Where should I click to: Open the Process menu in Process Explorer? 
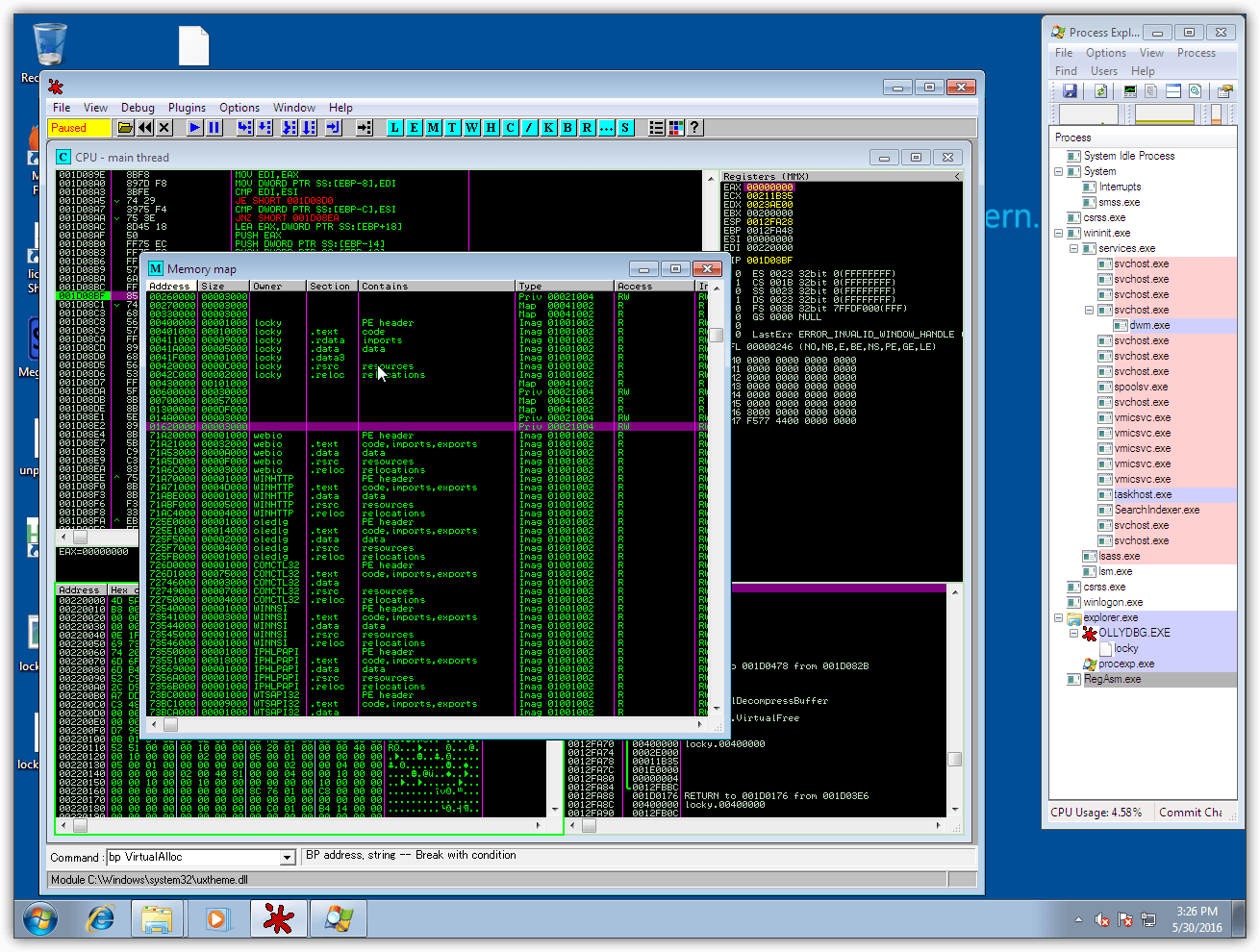[x=1197, y=53]
